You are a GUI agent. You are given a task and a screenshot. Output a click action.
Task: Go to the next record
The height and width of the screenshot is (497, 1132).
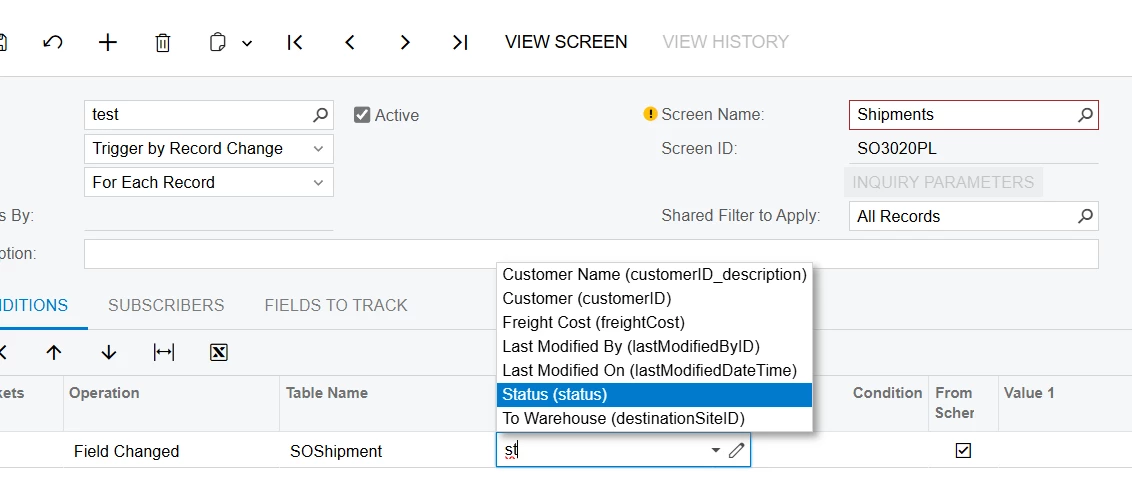click(x=405, y=42)
